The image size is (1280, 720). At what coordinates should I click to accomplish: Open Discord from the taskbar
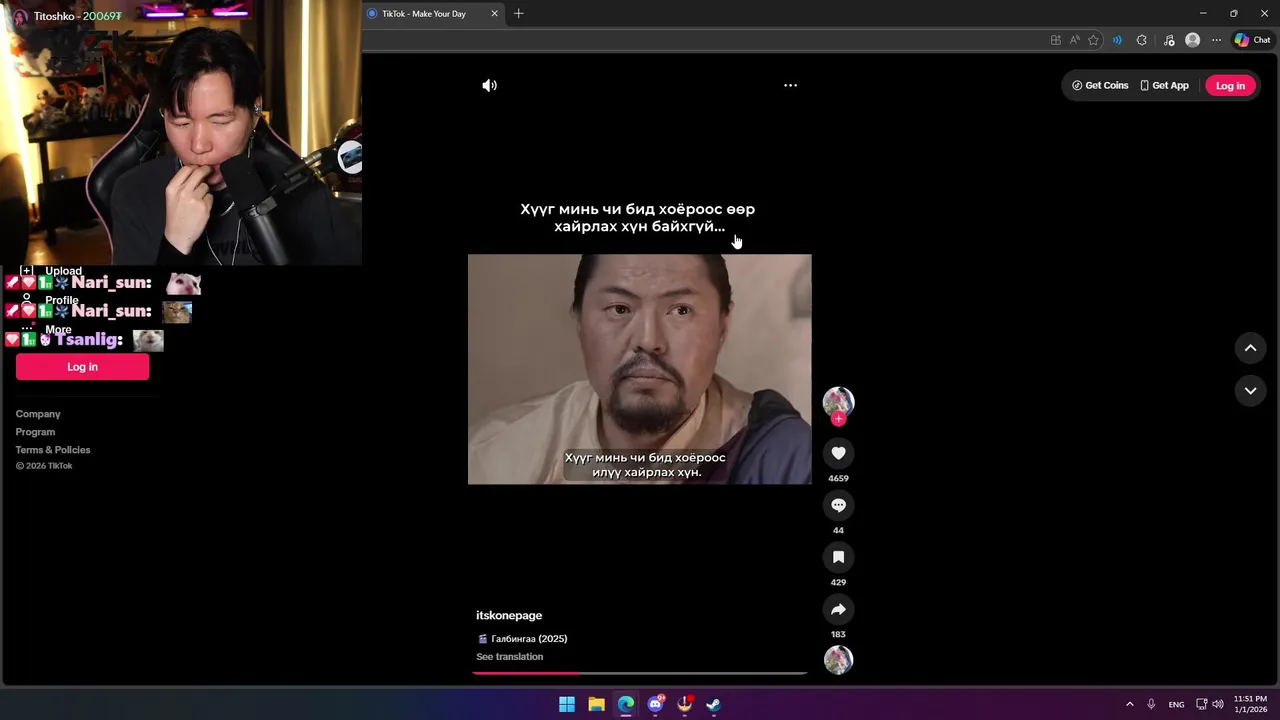655,704
